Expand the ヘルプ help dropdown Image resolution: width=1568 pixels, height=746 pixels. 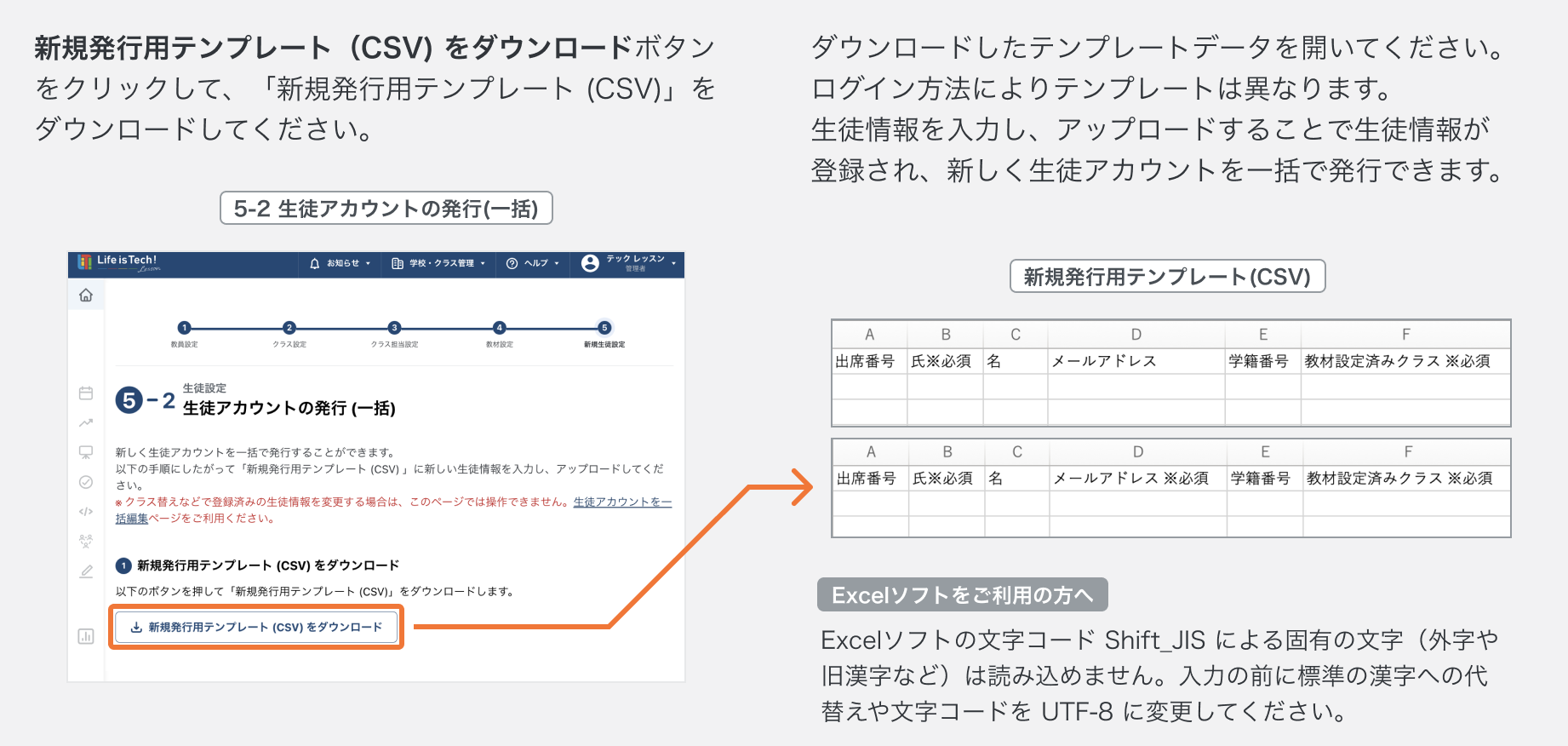click(x=533, y=264)
